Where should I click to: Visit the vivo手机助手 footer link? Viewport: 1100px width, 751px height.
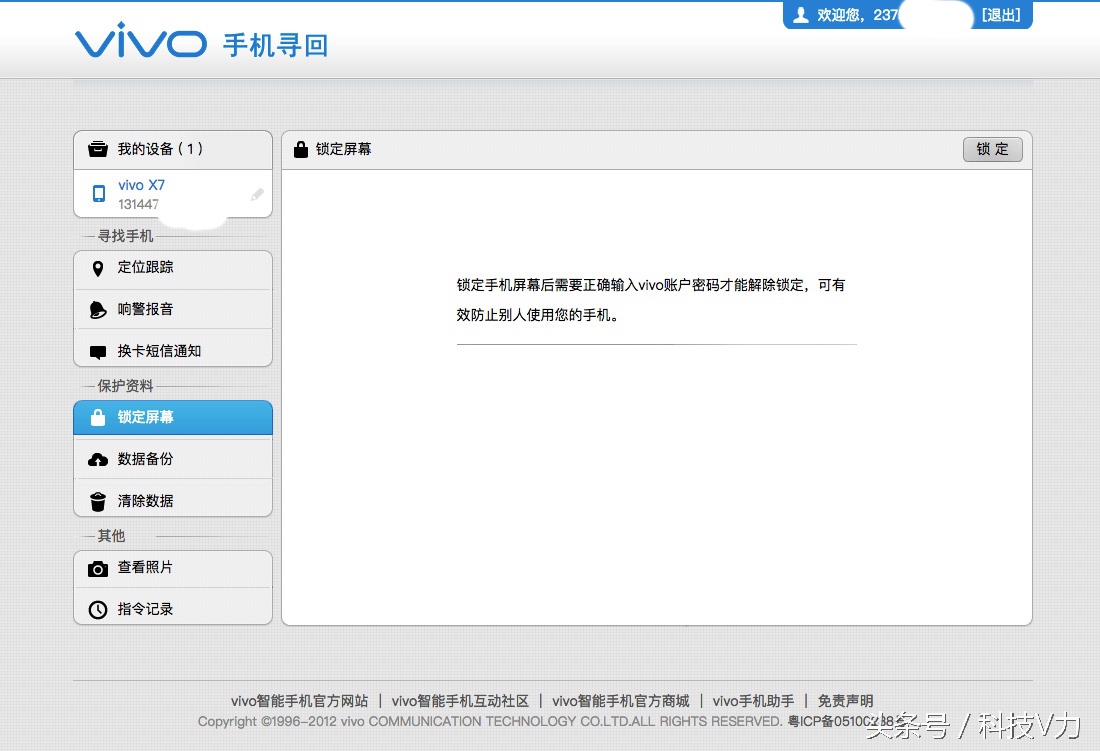click(x=752, y=701)
